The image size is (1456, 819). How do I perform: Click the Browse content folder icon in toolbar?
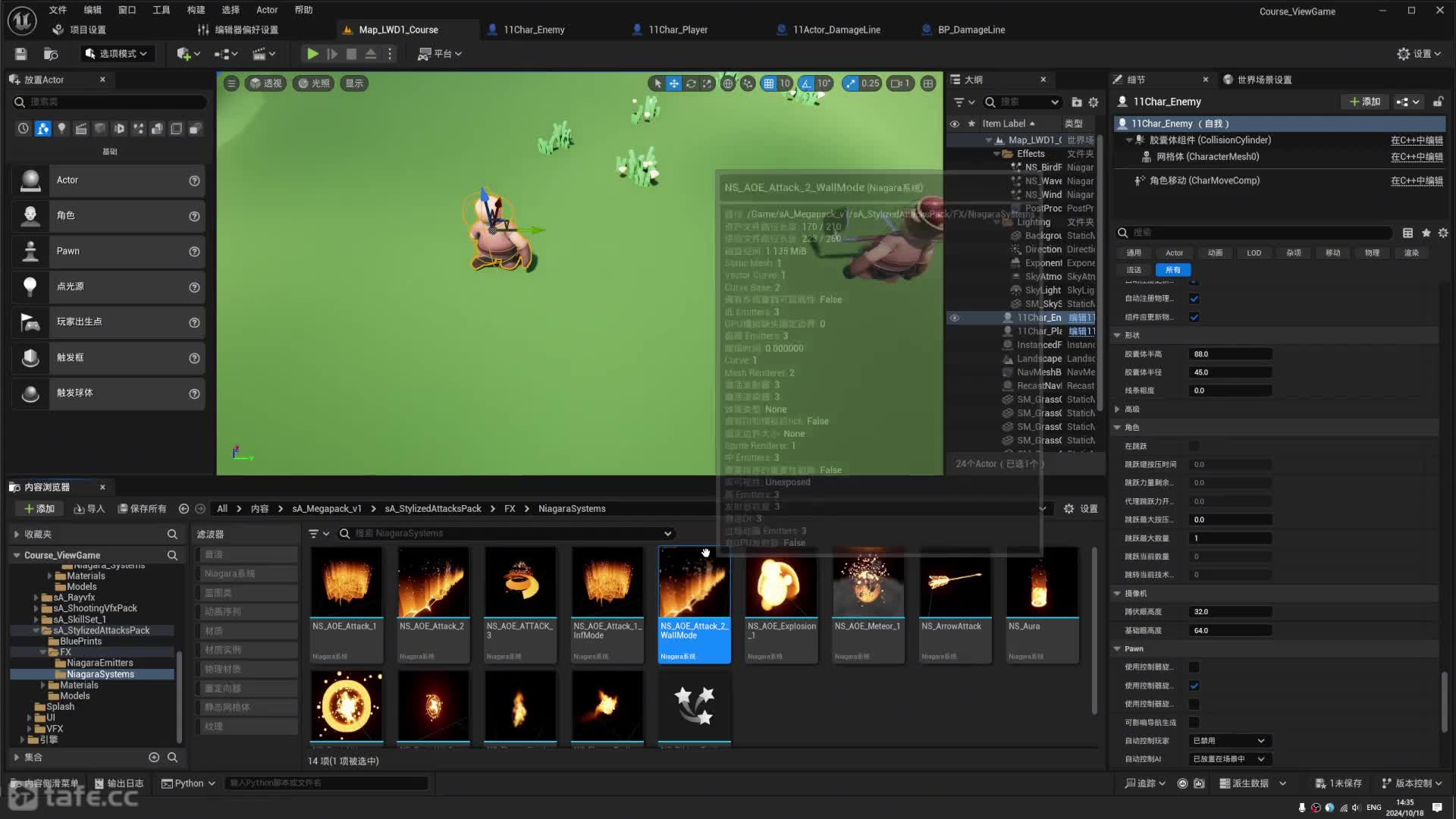coord(51,54)
